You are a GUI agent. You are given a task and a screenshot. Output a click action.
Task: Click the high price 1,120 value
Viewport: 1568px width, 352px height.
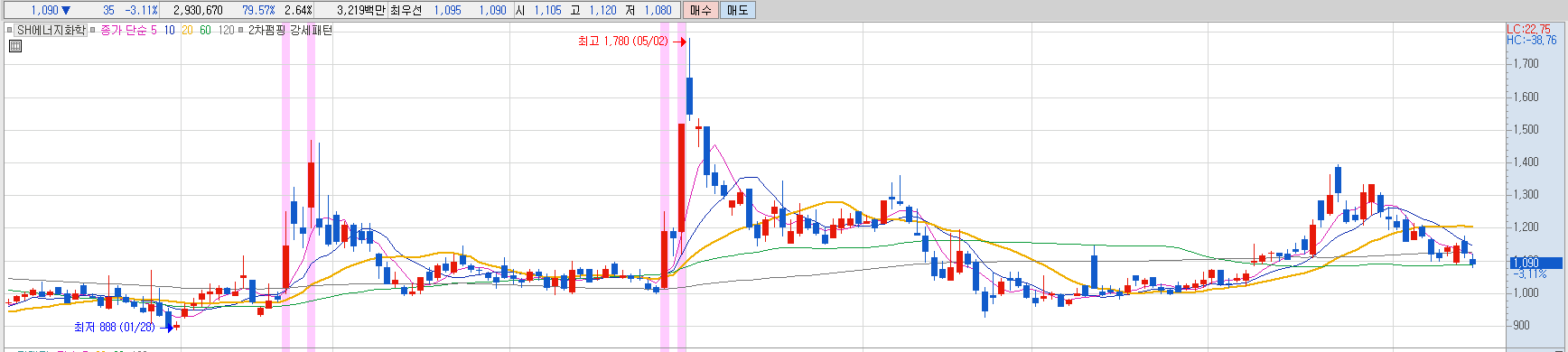click(x=602, y=10)
